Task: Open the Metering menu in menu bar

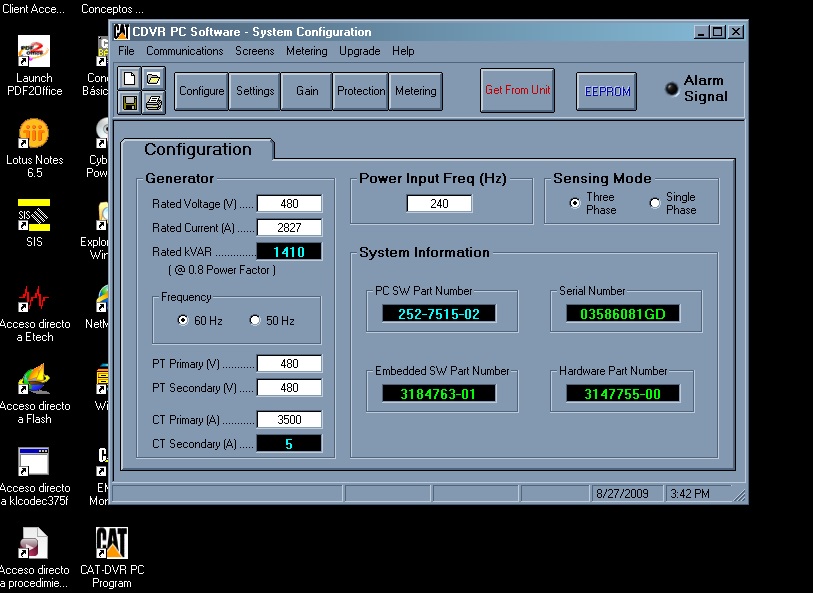Action: click(x=306, y=51)
